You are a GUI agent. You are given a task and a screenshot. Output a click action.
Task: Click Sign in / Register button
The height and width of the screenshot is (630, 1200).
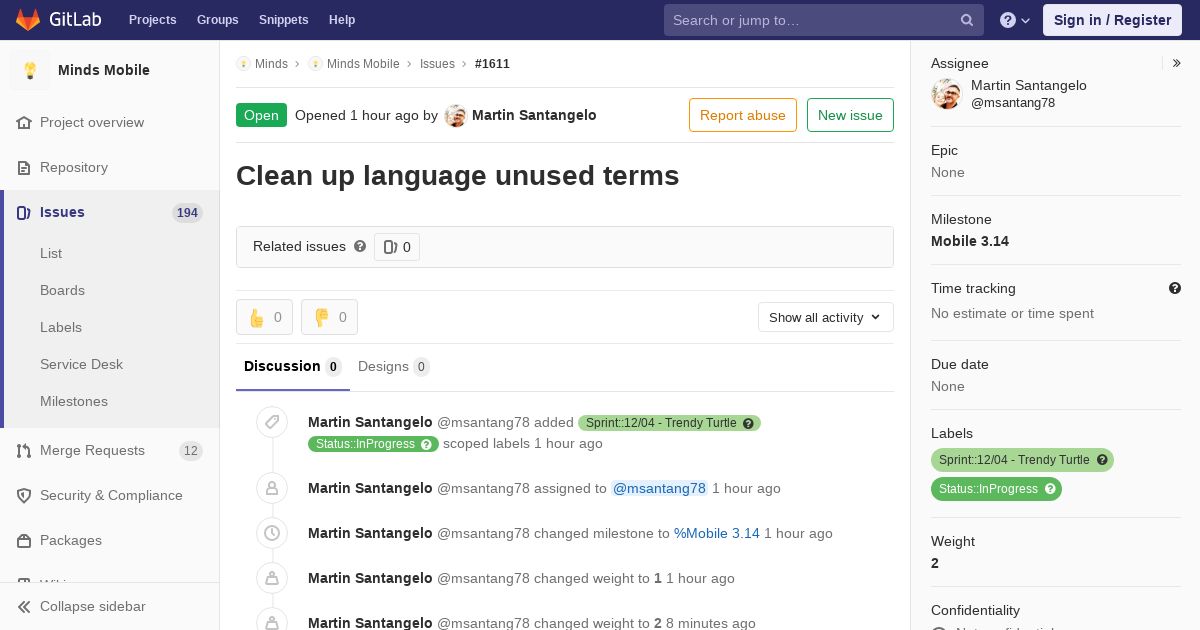point(1112,20)
